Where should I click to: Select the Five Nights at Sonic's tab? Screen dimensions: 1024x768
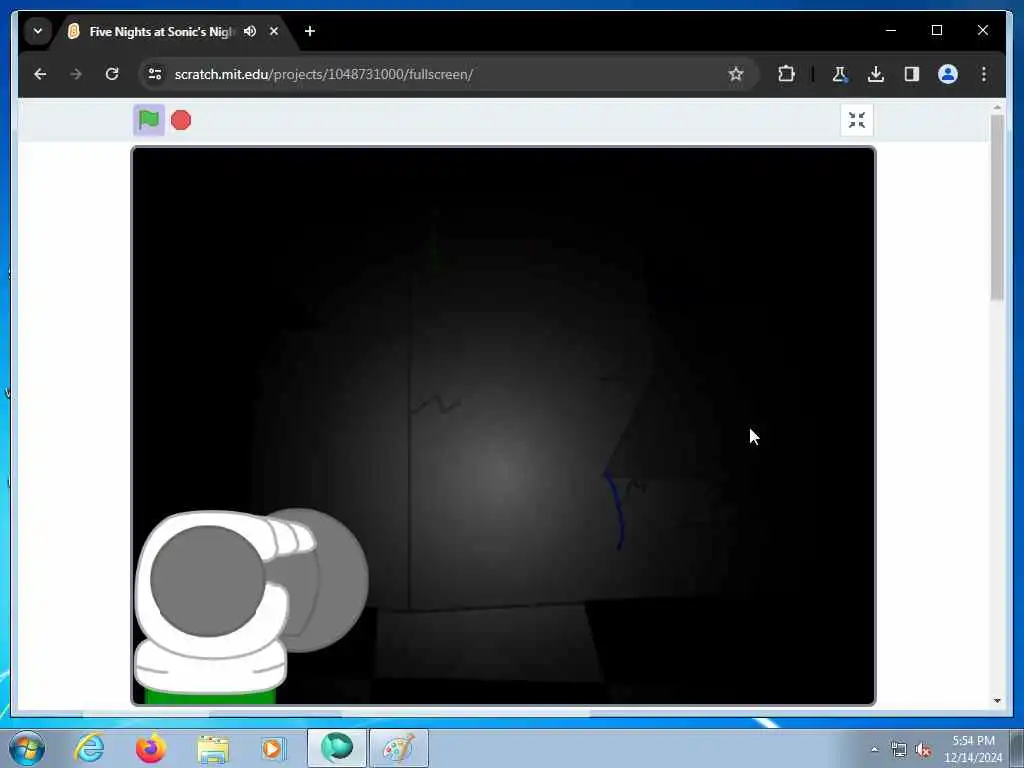[160, 31]
